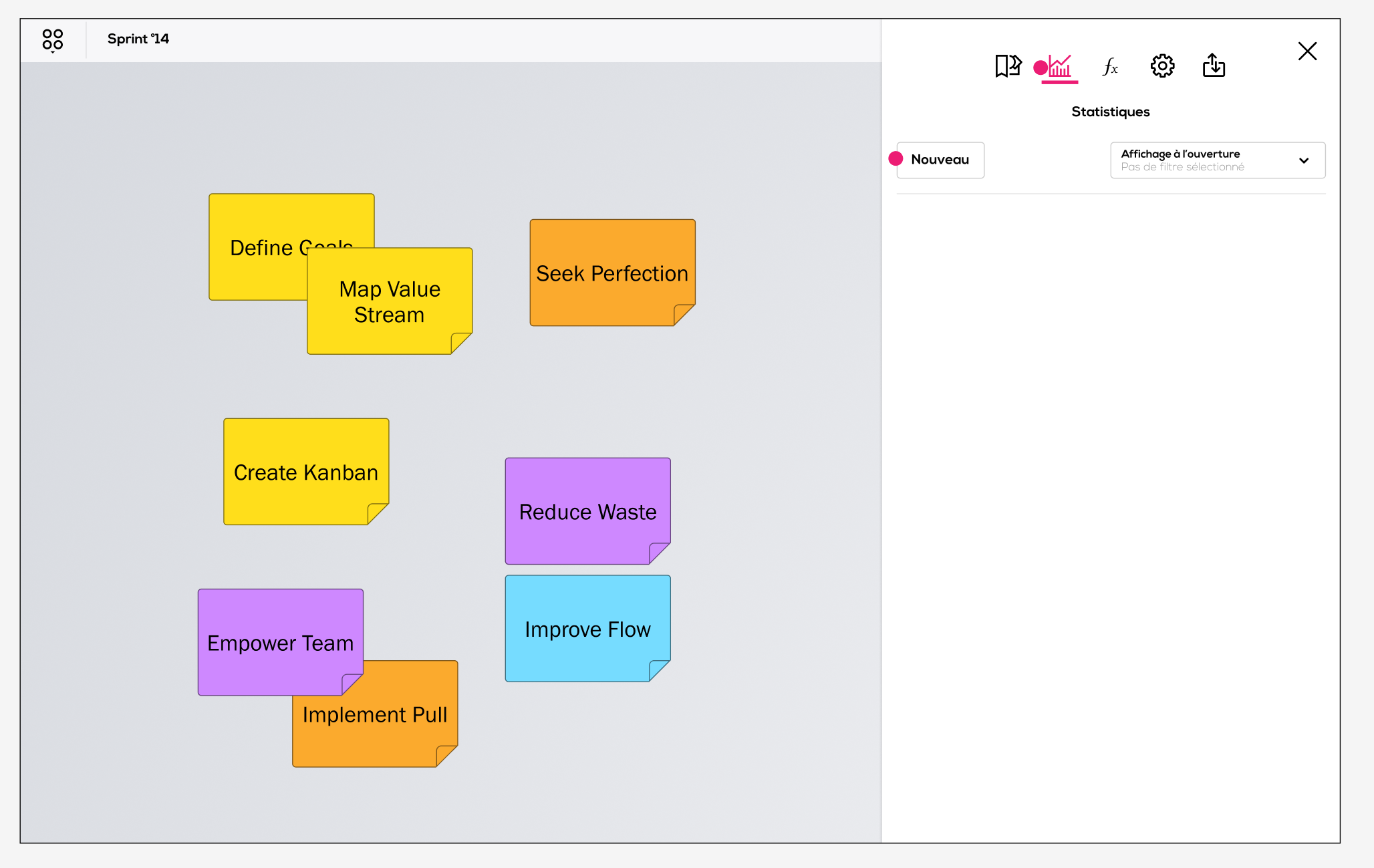Click the Sprint '14 board title
This screenshot has width=1374, height=868.
138,39
